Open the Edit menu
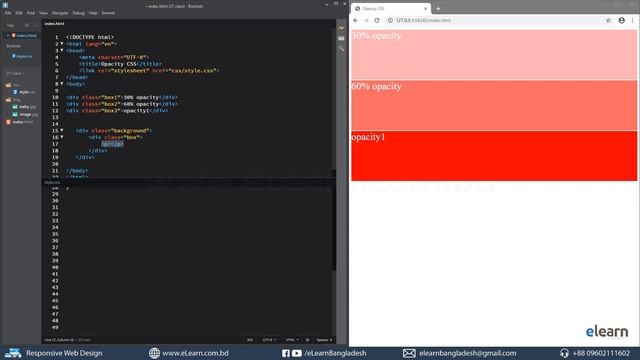The height and width of the screenshot is (360, 640). pyautogui.click(x=19, y=13)
